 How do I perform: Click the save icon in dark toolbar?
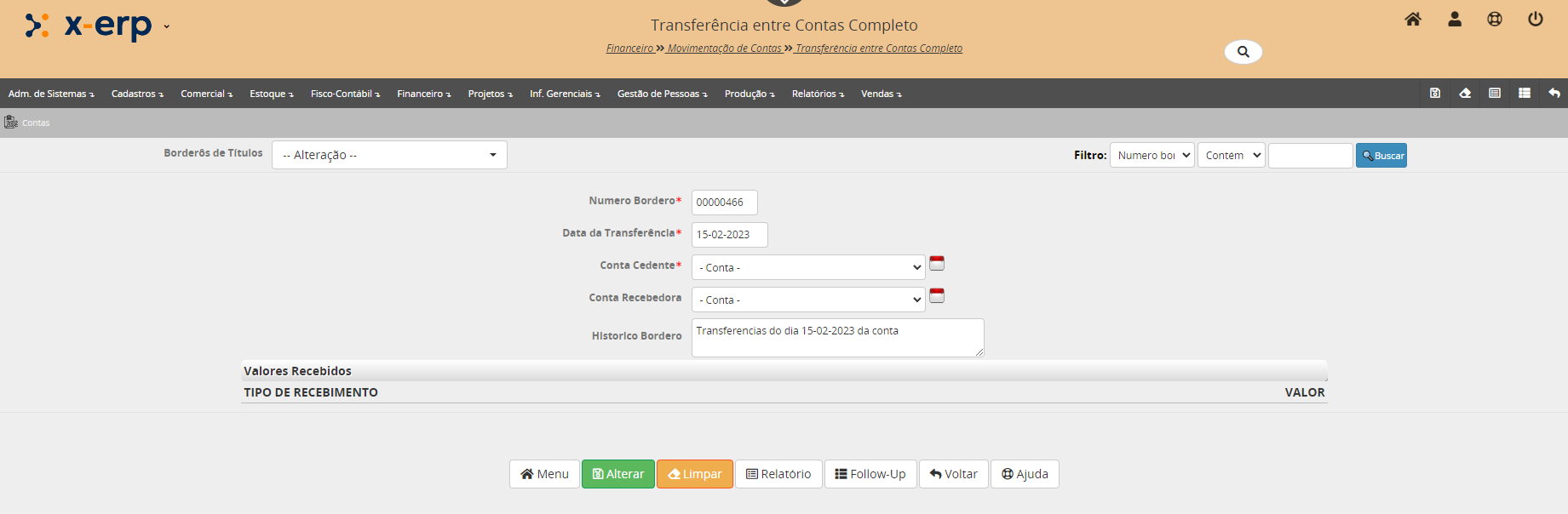pos(1435,94)
